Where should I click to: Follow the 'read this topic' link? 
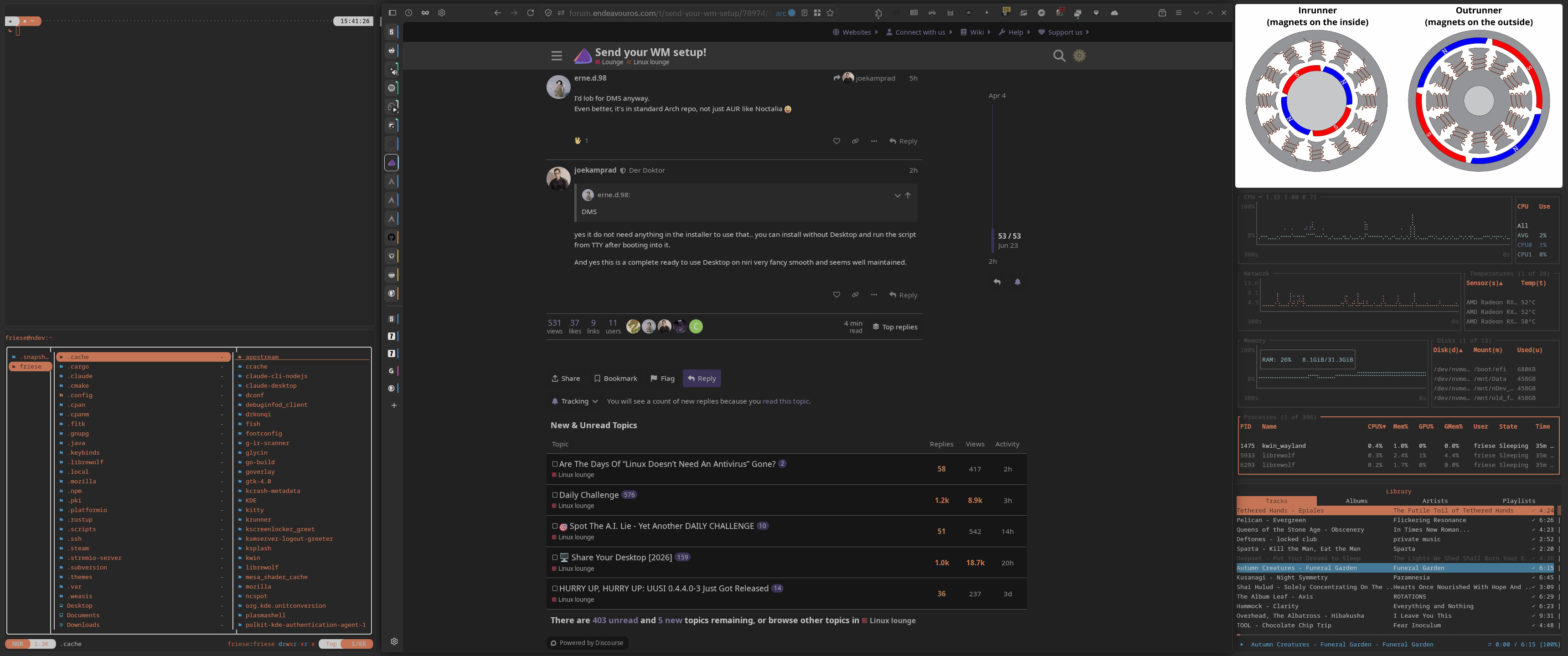click(786, 402)
